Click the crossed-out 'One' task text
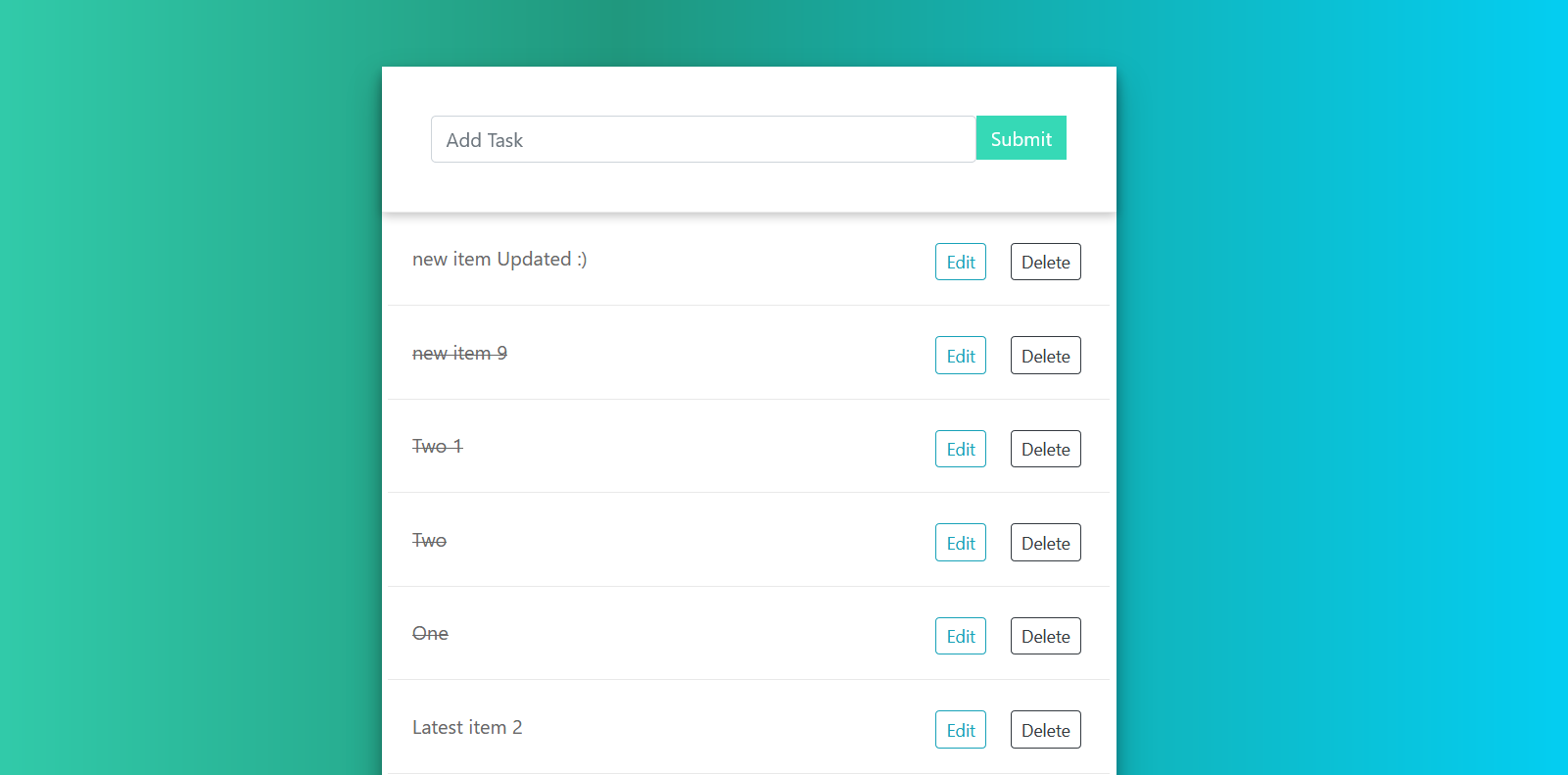Image resolution: width=1568 pixels, height=775 pixels. [x=430, y=633]
